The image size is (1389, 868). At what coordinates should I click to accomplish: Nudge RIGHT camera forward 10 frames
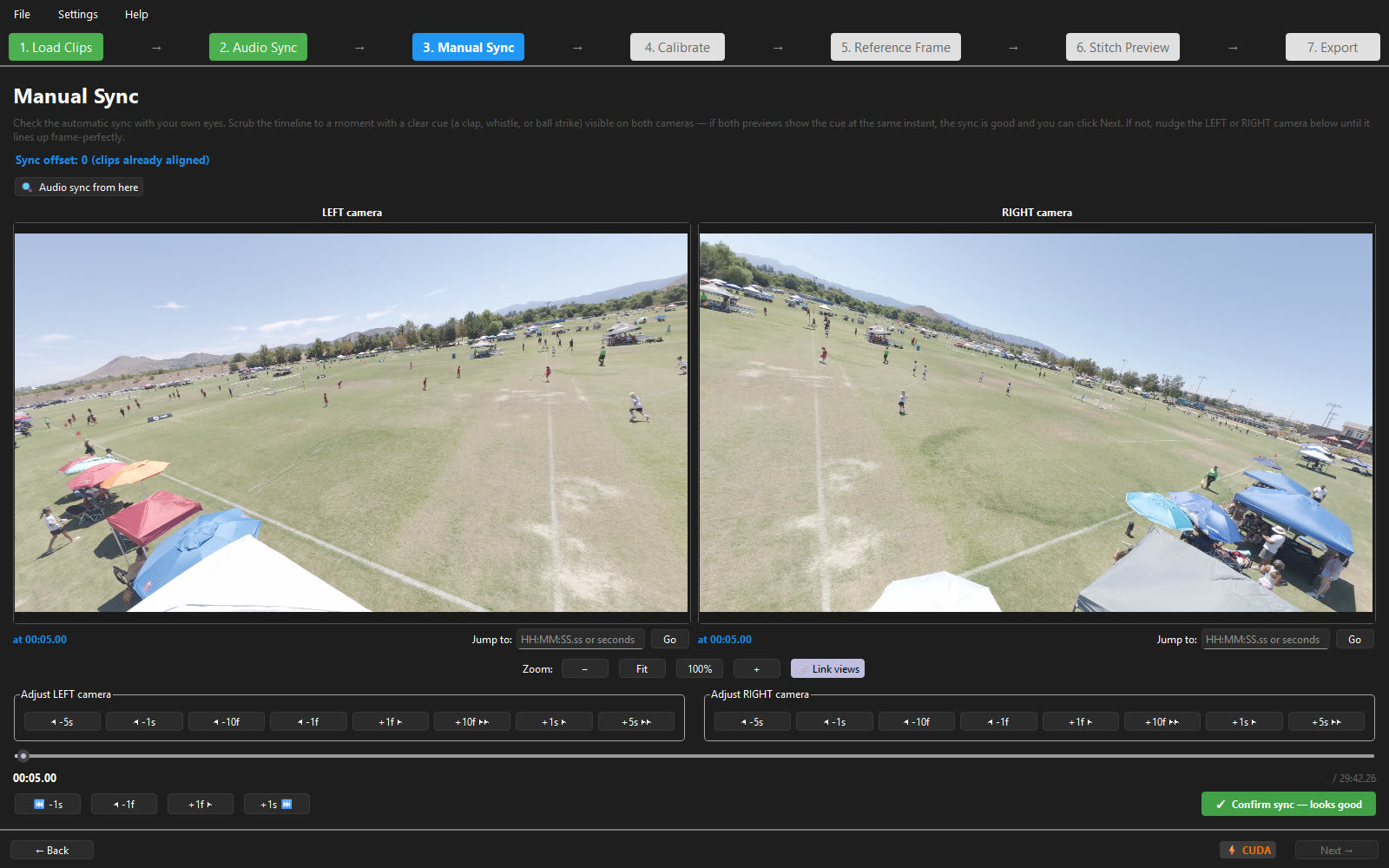(1162, 721)
